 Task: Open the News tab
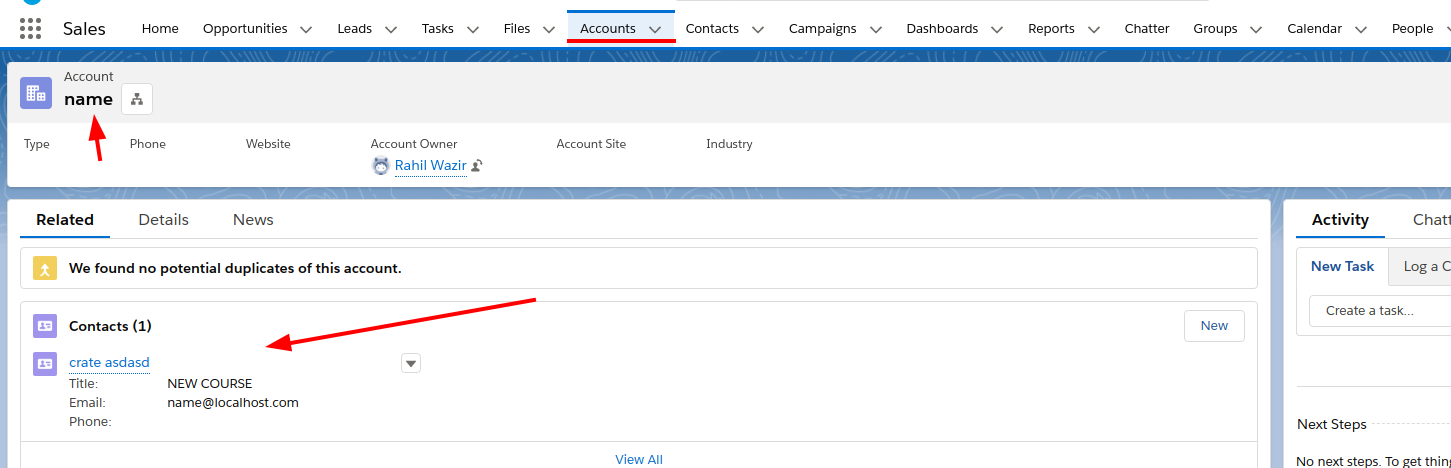coord(253,220)
